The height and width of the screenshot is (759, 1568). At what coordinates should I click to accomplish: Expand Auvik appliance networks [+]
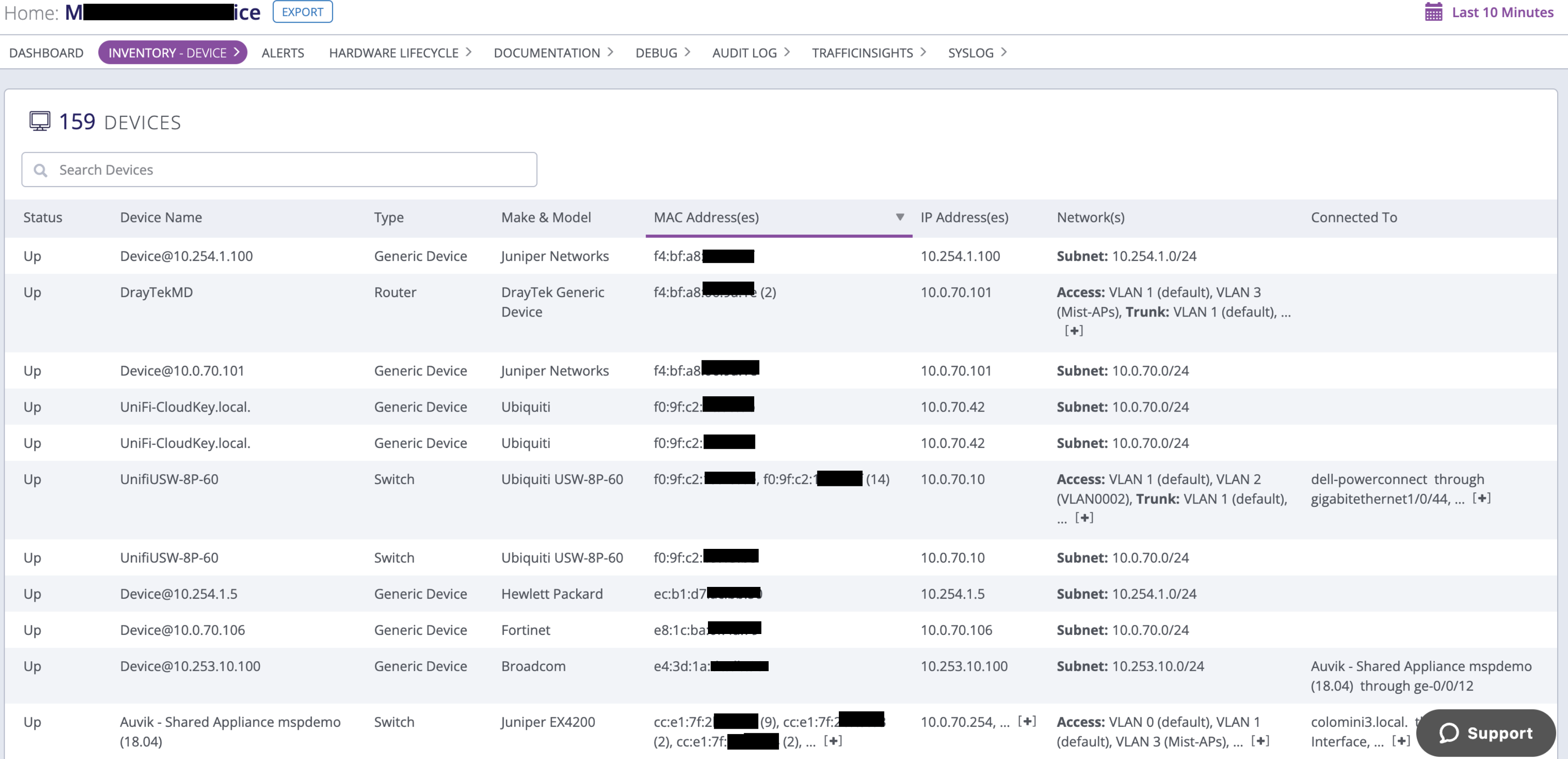tap(1260, 741)
